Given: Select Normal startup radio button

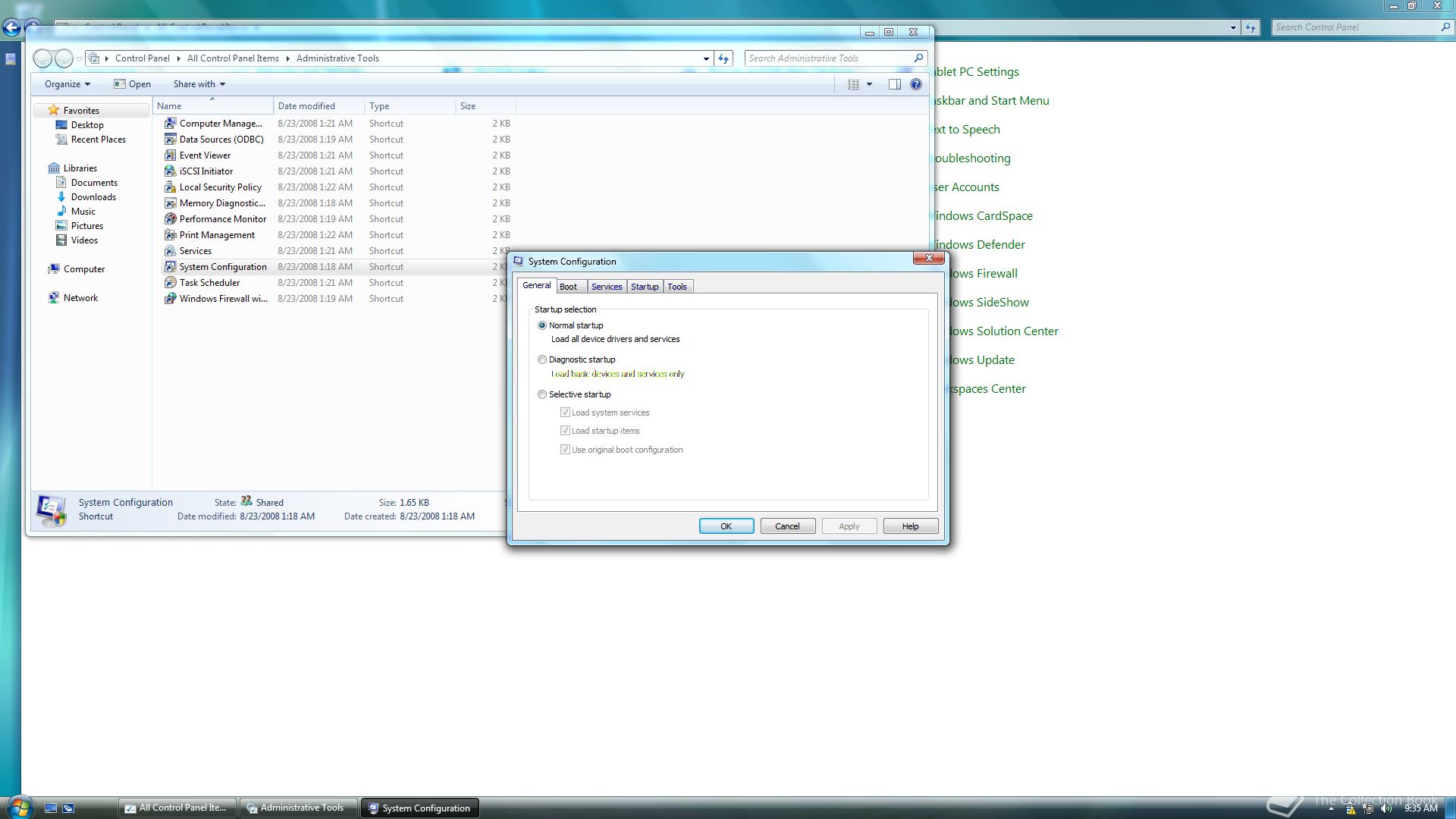Looking at the screenshot, I should 542,325.
